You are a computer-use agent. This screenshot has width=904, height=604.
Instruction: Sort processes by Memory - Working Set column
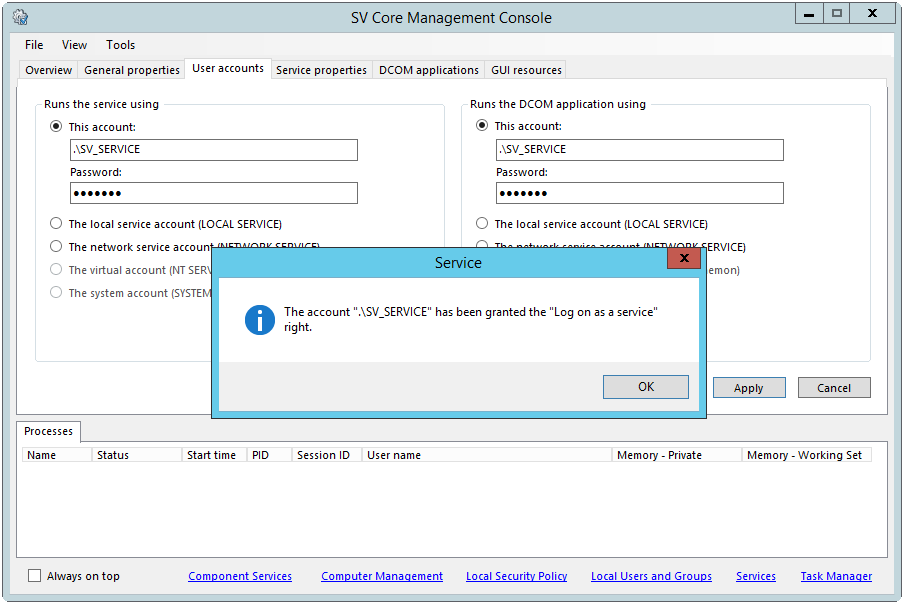click(x=807, y=455)
